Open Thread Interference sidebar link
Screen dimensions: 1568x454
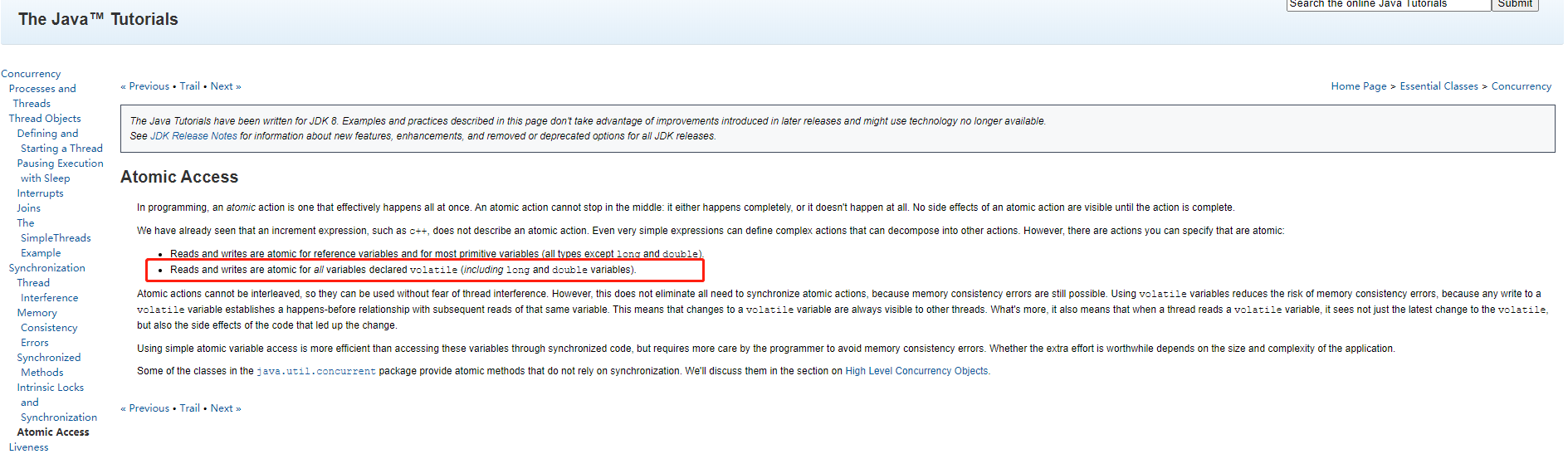(x=47, y=290)
